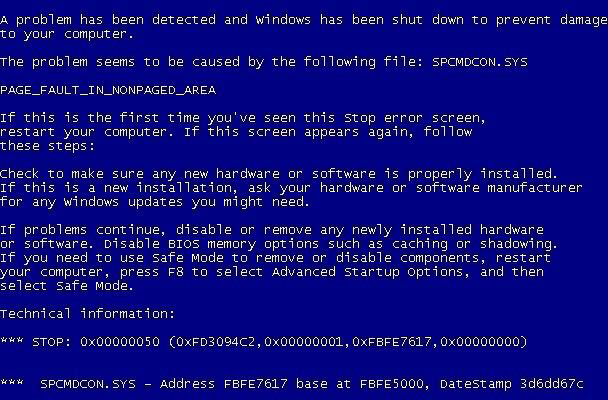Click 'Address FBFE7617' in the bottom line
608x400 pixels.
point(224,384)
